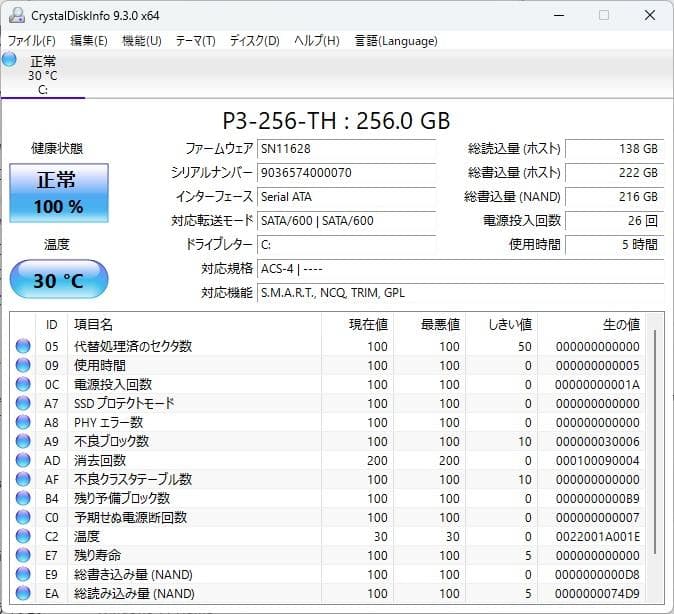Click the transfer mode field SATA/600 | SATA/600
This screenshot has width=674, height=614.
pyautogui.click(x=346, y=221)
